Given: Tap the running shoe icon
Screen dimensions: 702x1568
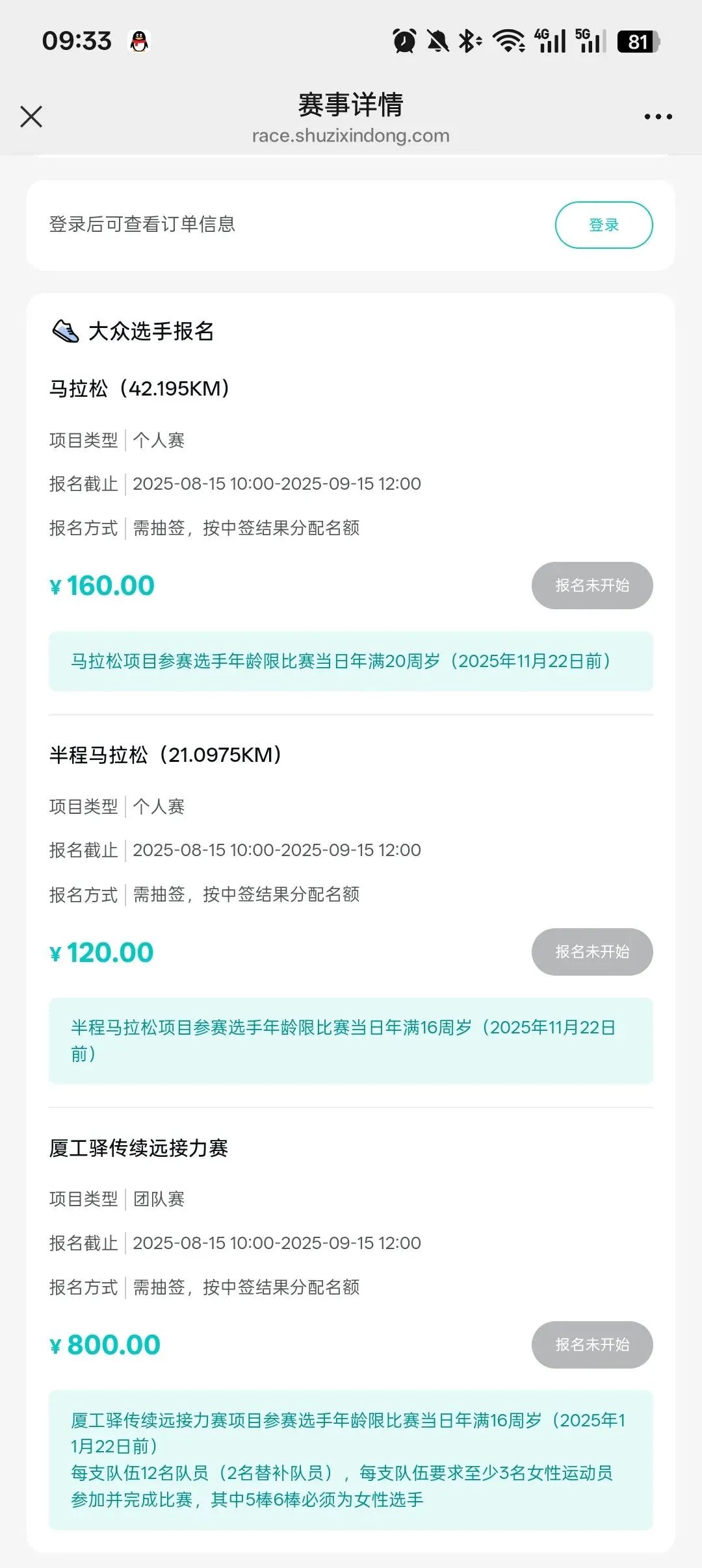Looking at the screenshot, I should [65, 331].
